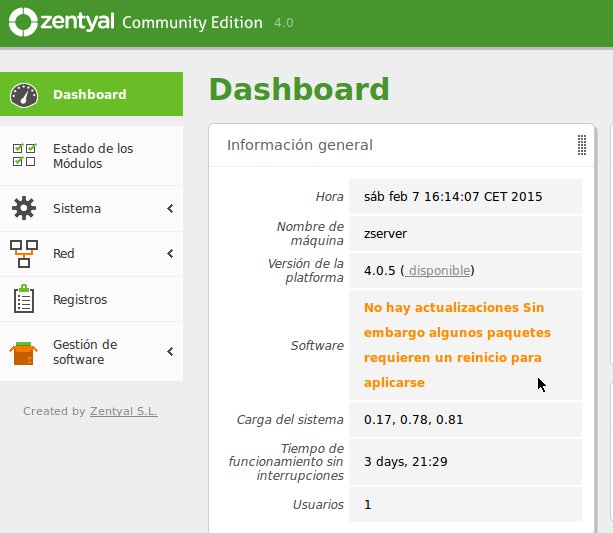Click the zentyal Community Edition title
Viewport: 613px width, 533px height.
point(151,22)
